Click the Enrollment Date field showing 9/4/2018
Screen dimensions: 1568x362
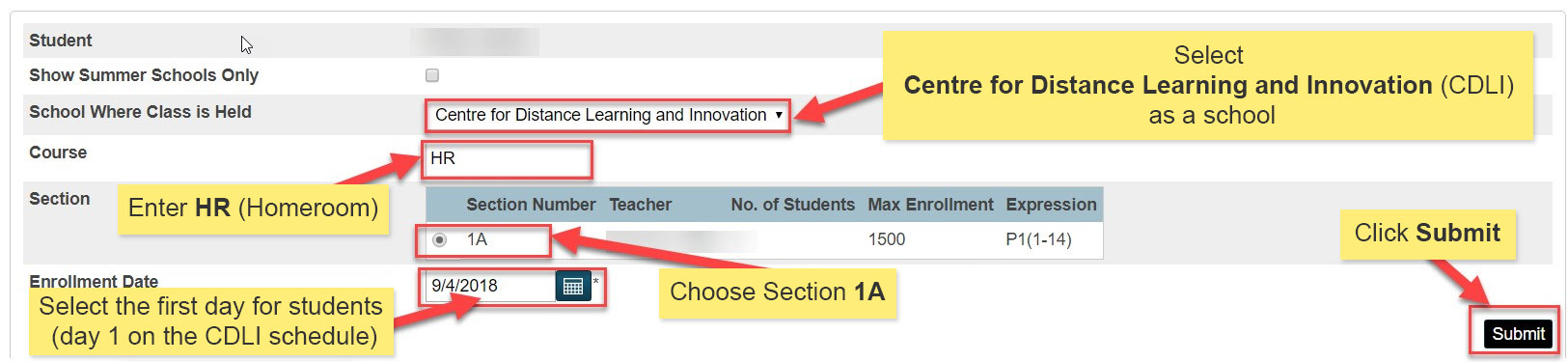coord(490,286)
